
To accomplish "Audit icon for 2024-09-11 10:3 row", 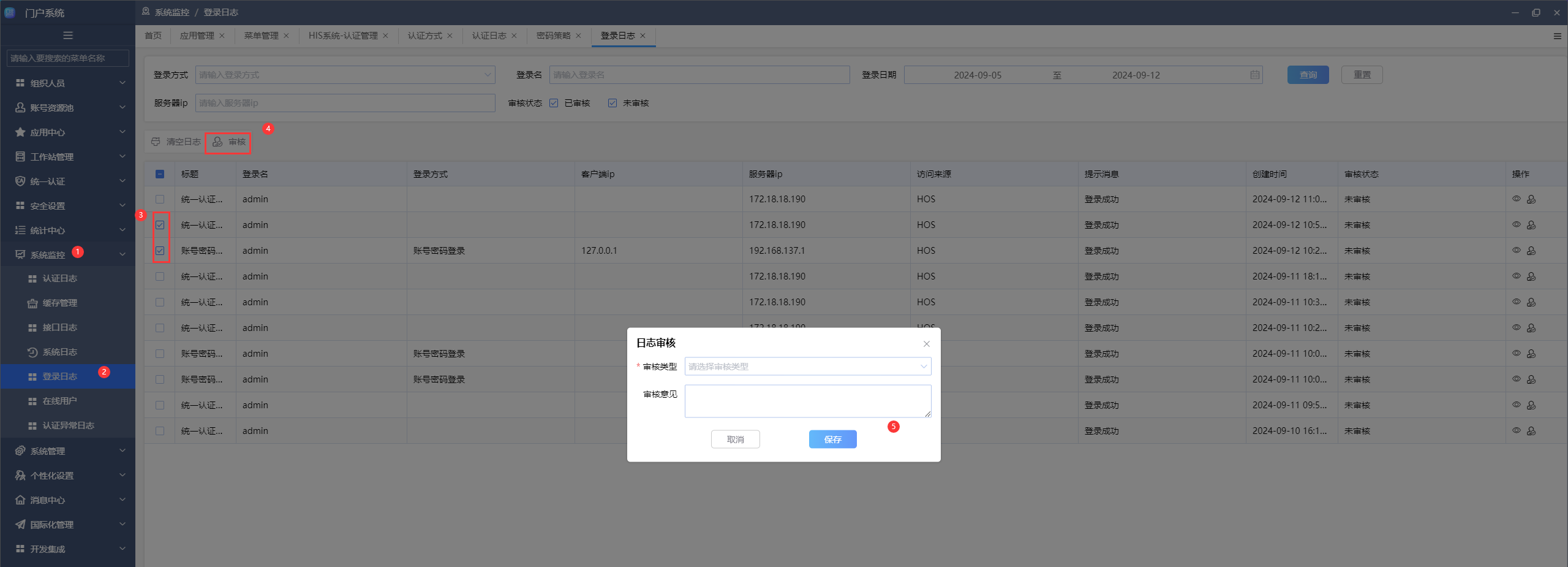I will click(1531, 302).
